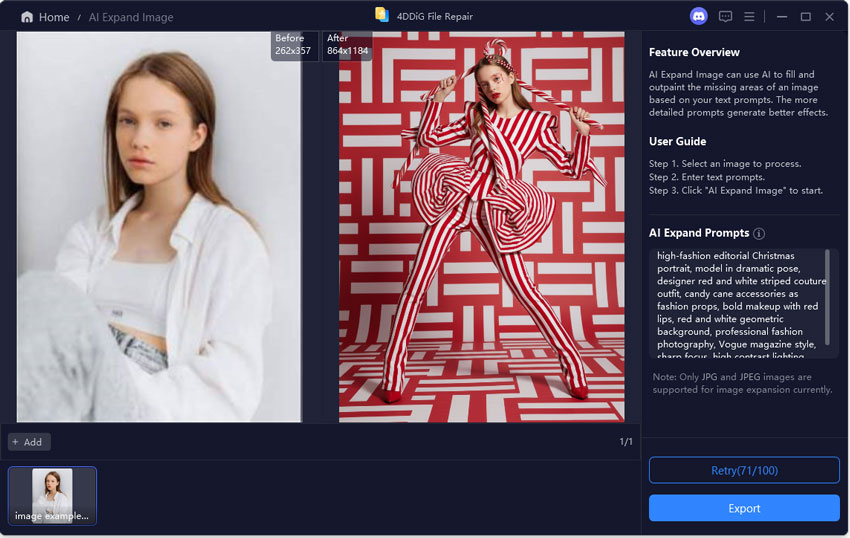Viewport: 850px width, 538px height.
Task: Minimize the 4DDiG window
Action: (x=781, y=17)
